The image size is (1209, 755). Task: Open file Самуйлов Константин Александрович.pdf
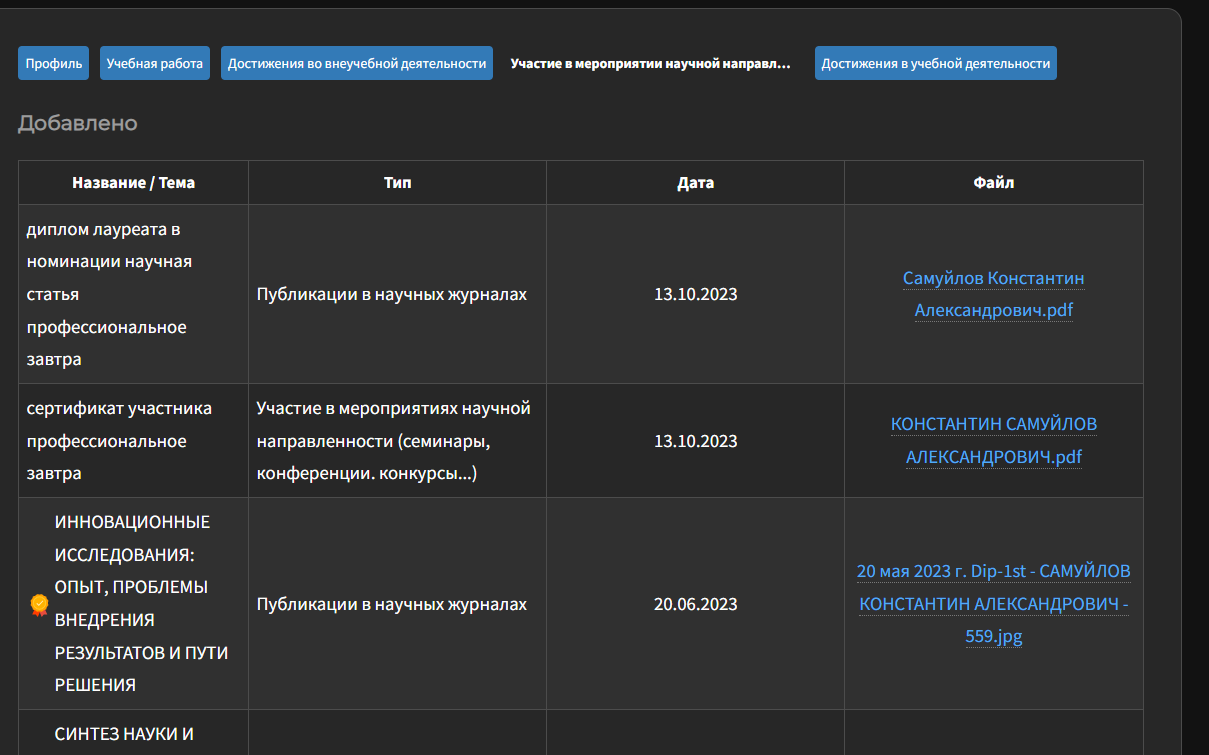coord(993,294)
